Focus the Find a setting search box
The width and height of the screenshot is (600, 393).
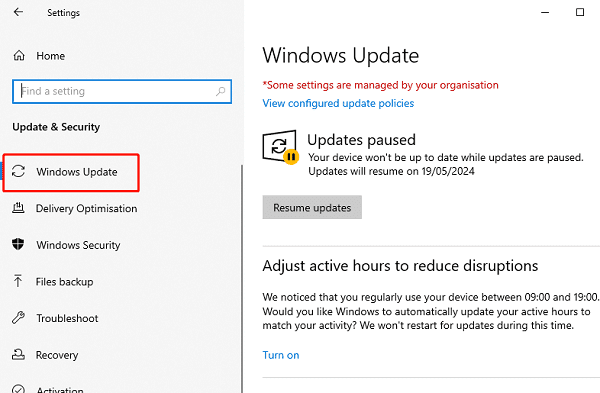[122, 91]
